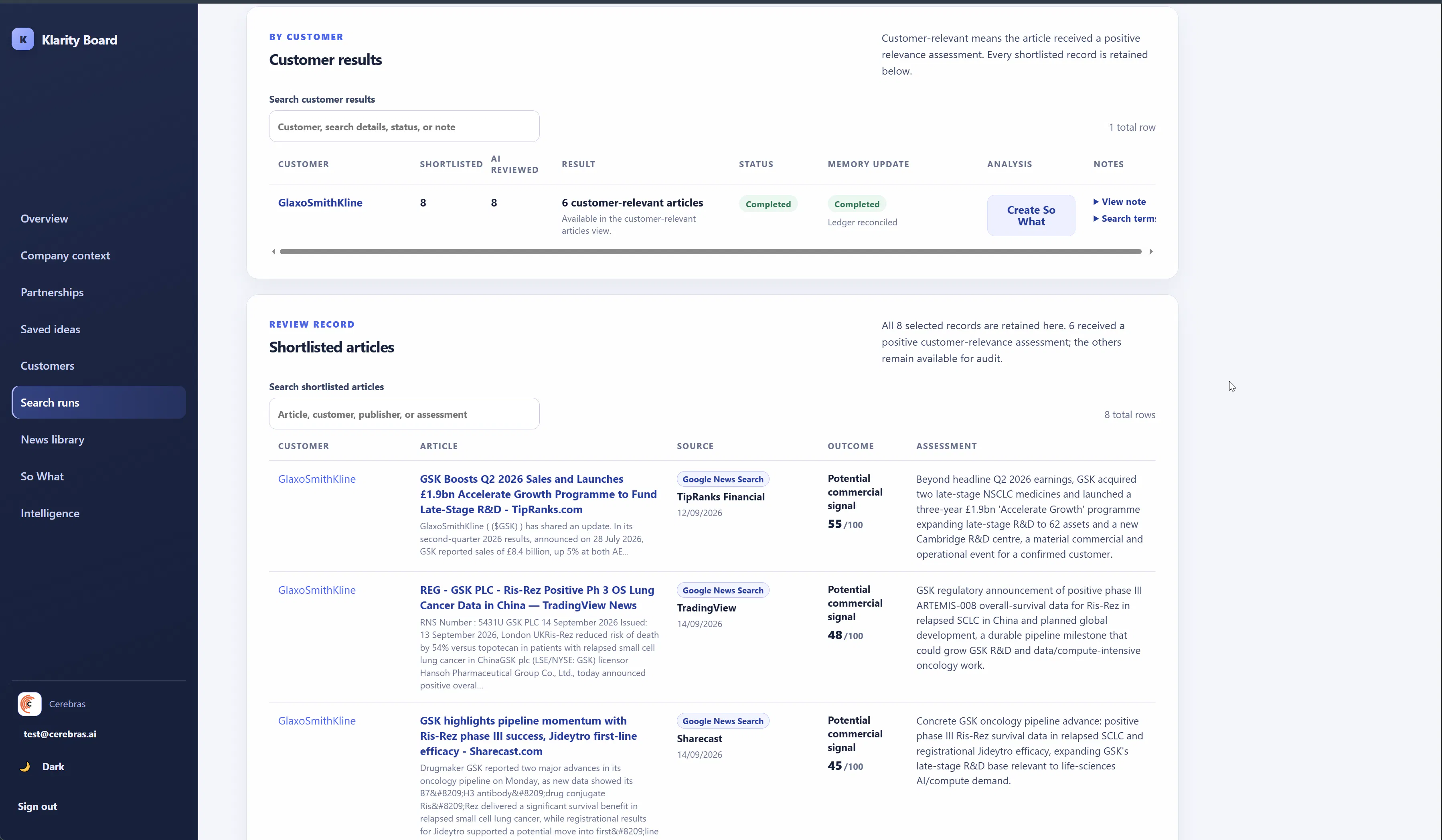Click the Notes column header
The width and height of the screenshot is (1442, 840).
click(1108, 164)
